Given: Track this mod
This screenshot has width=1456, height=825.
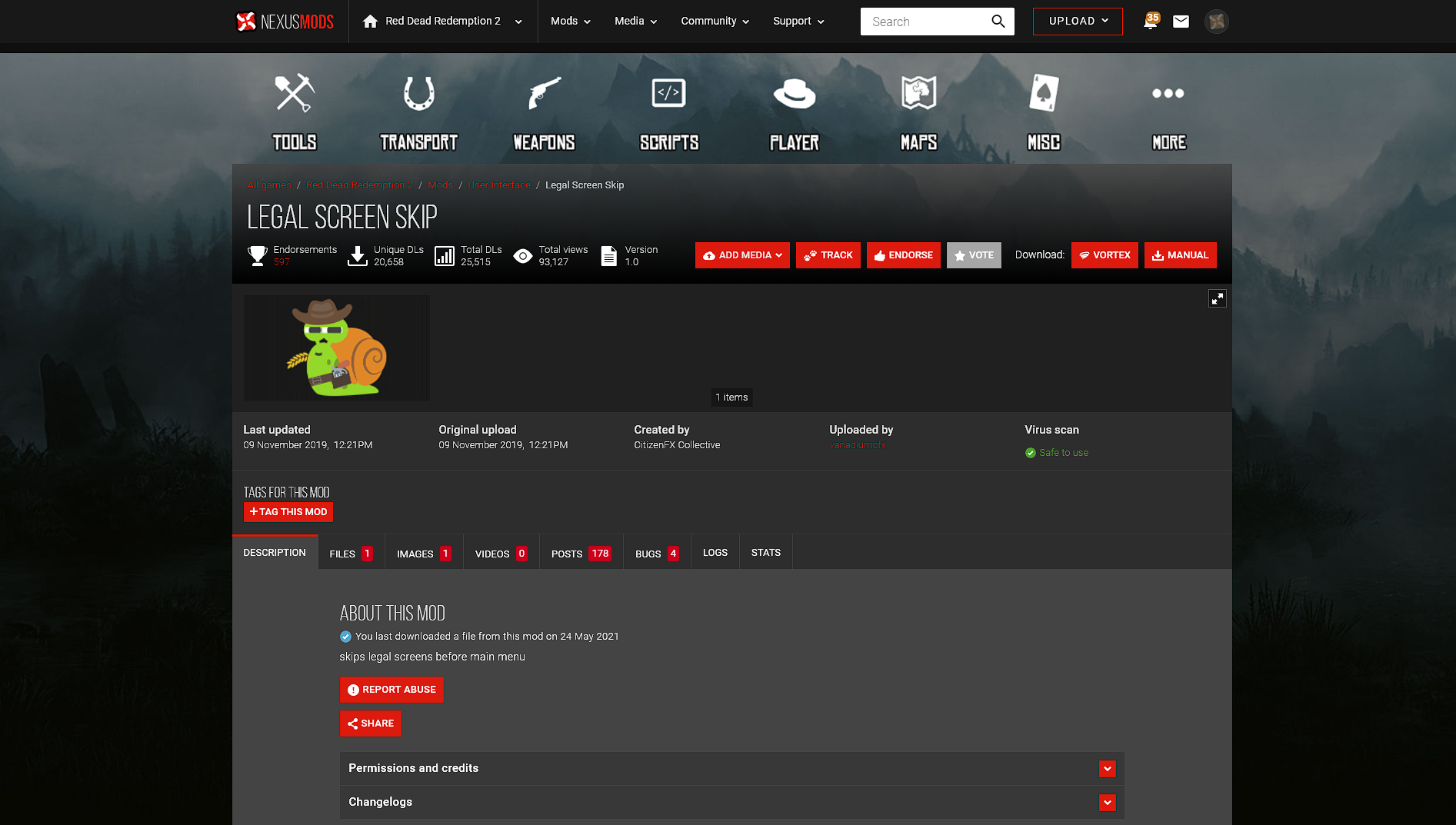Looking at the screenshot, I should [x=828, y=255].
